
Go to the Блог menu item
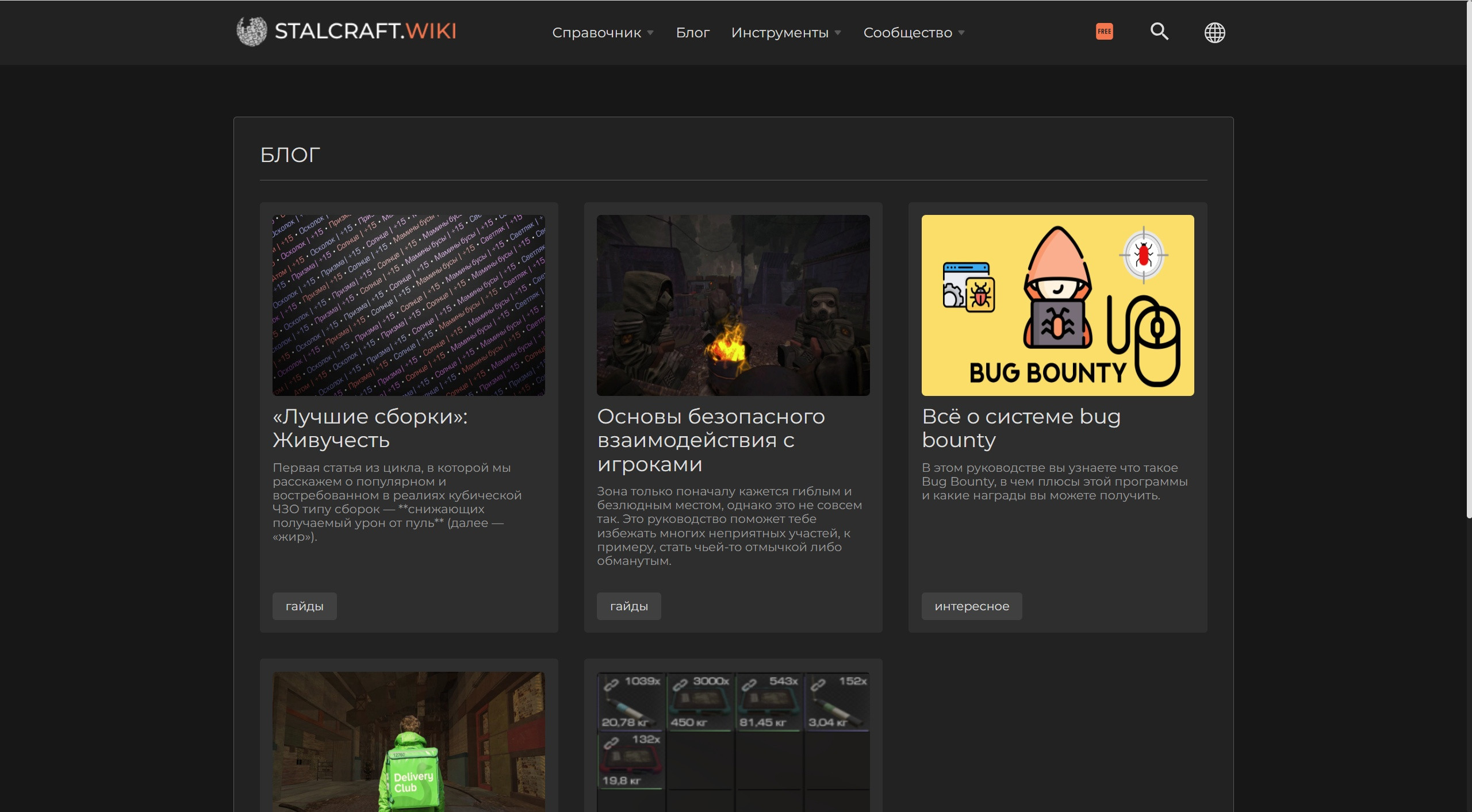click(692, 33)
